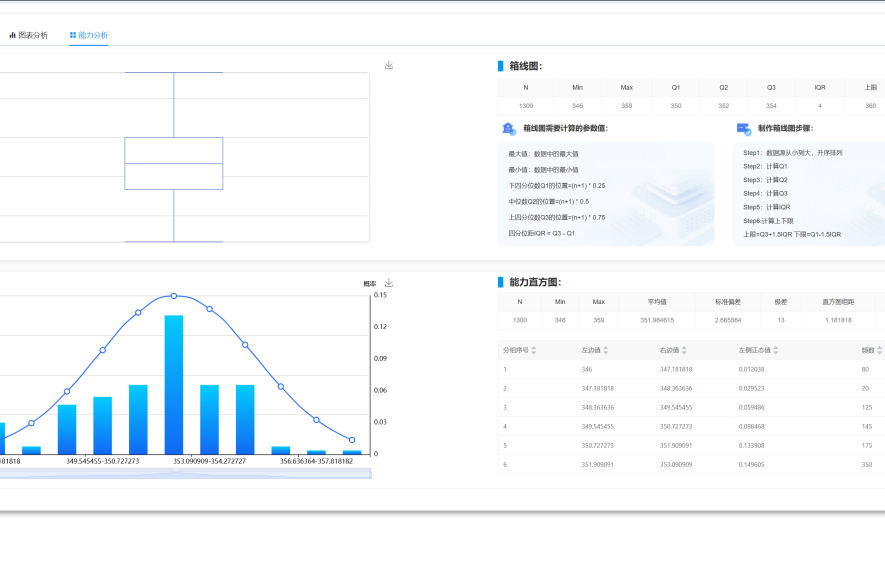Click the normal value 0.029523
This screenshot has width=885, height=588.
click(751, 388)
